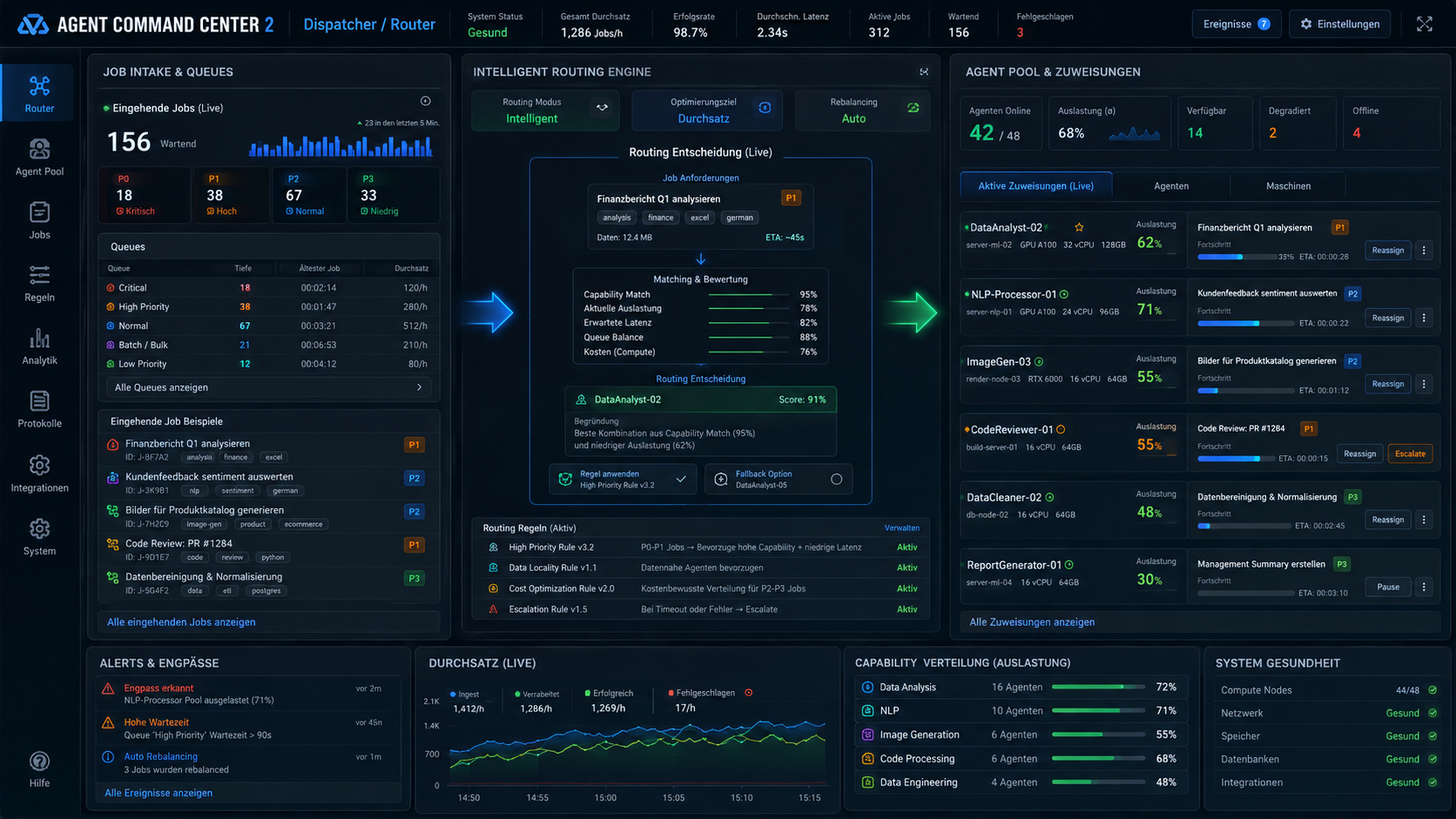Click the Capability Match score bar
1456x819 pixels.
(749, 294)
